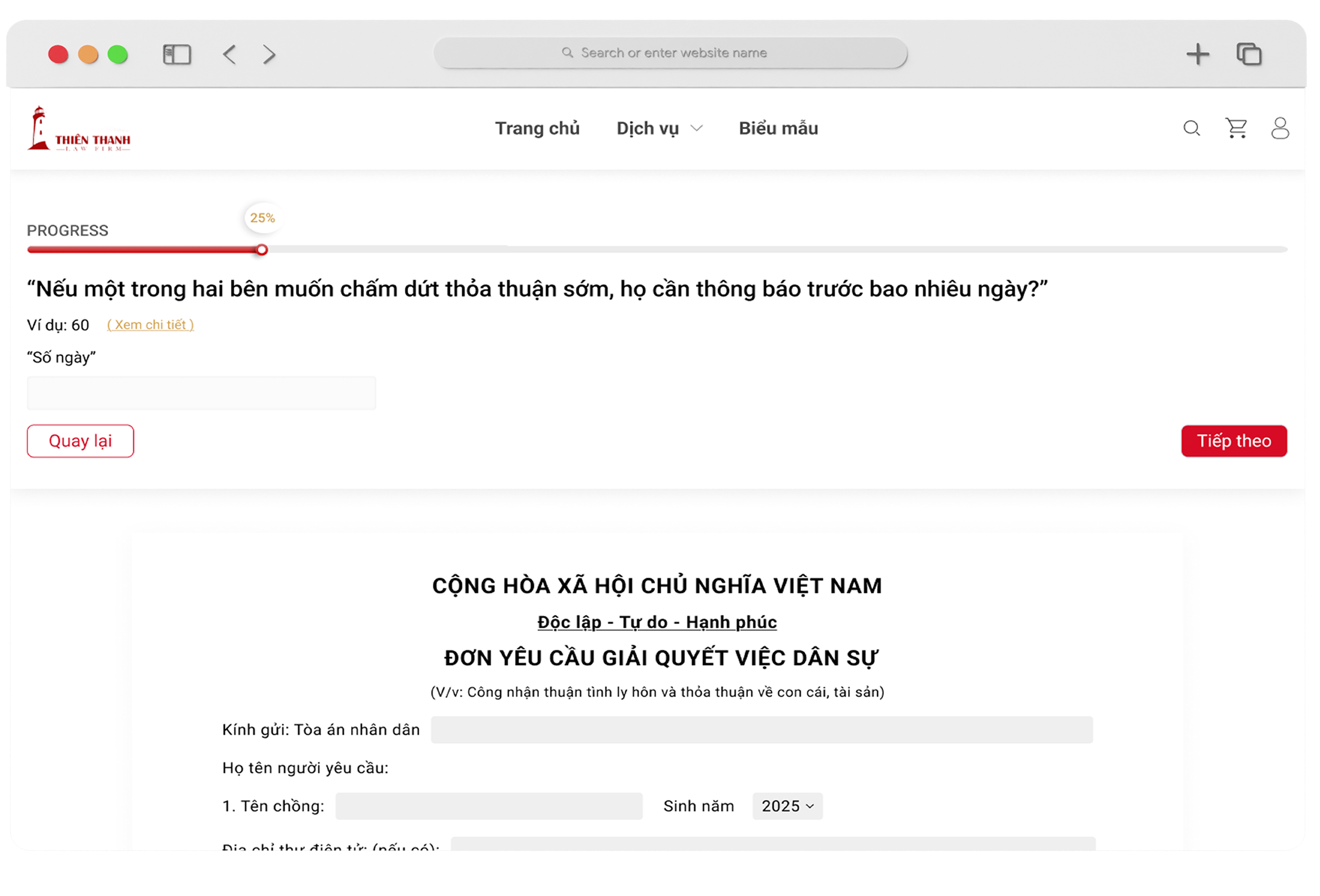
Task: Open the user account profile icon
Action: click(1279, 128)
